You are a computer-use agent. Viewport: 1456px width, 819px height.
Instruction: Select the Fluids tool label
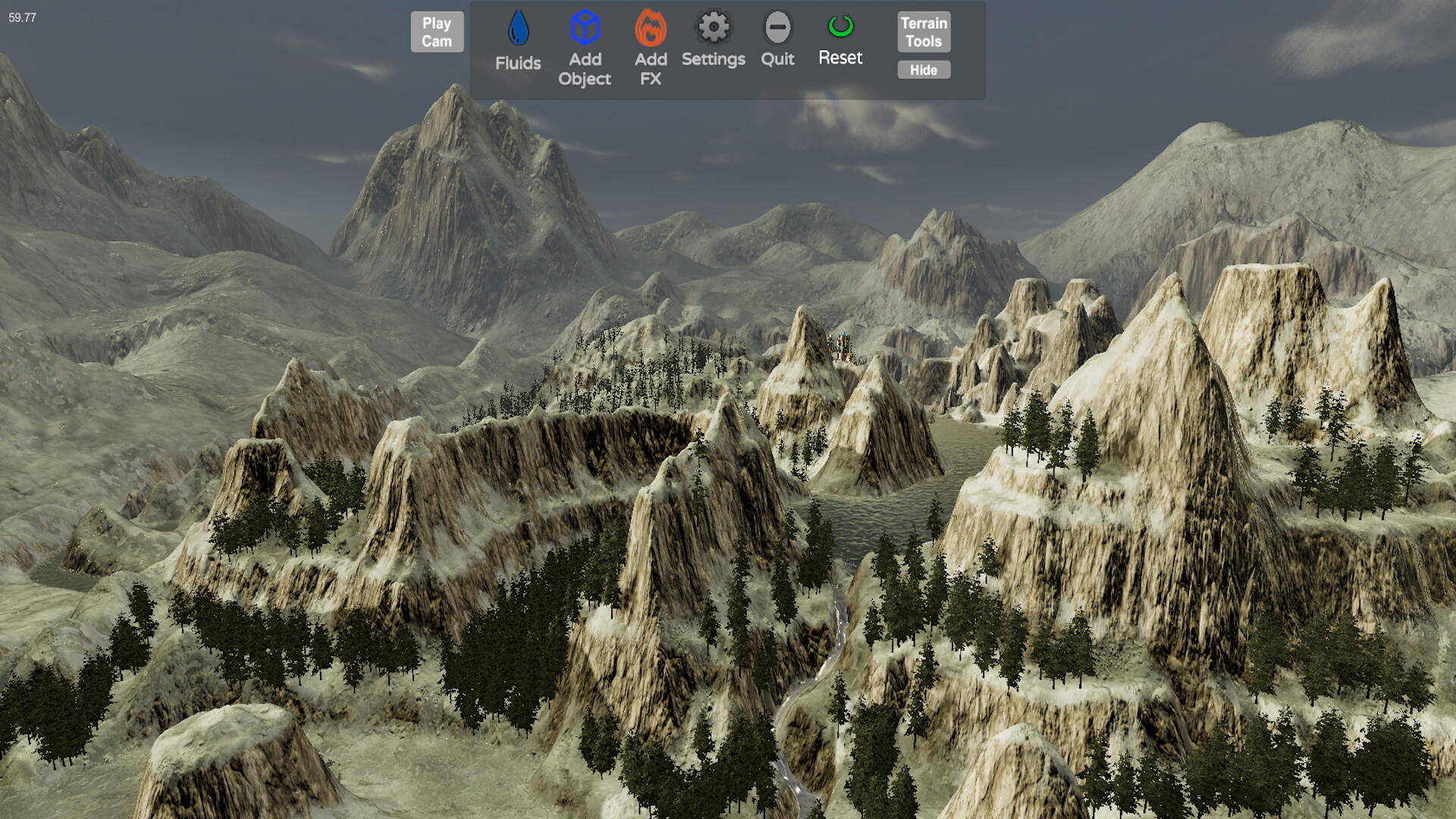[517, 64]
